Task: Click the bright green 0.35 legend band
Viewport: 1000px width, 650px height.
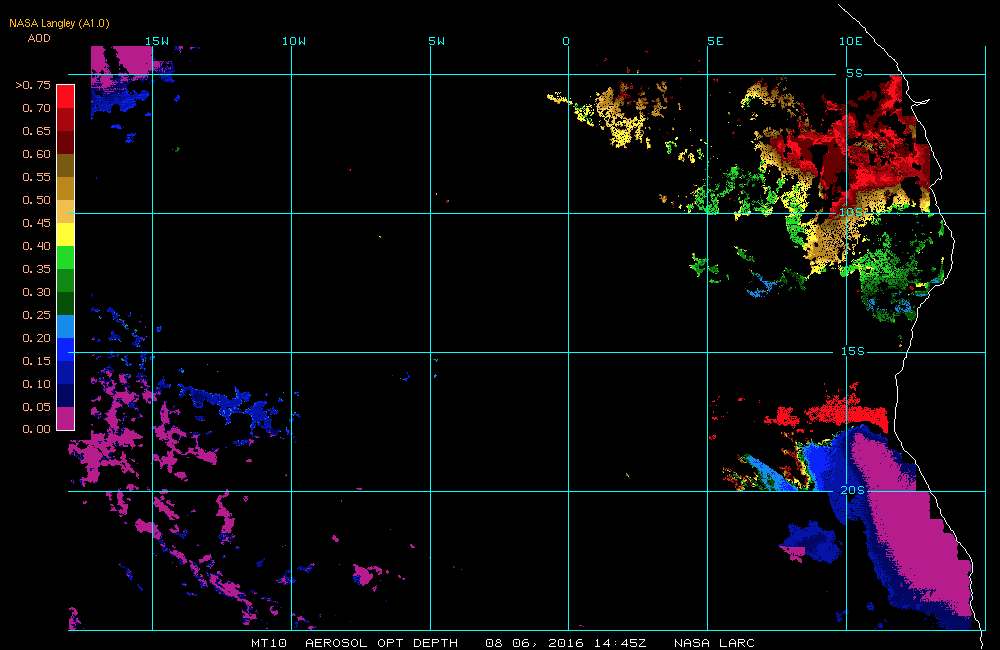Action: (66, 257)
